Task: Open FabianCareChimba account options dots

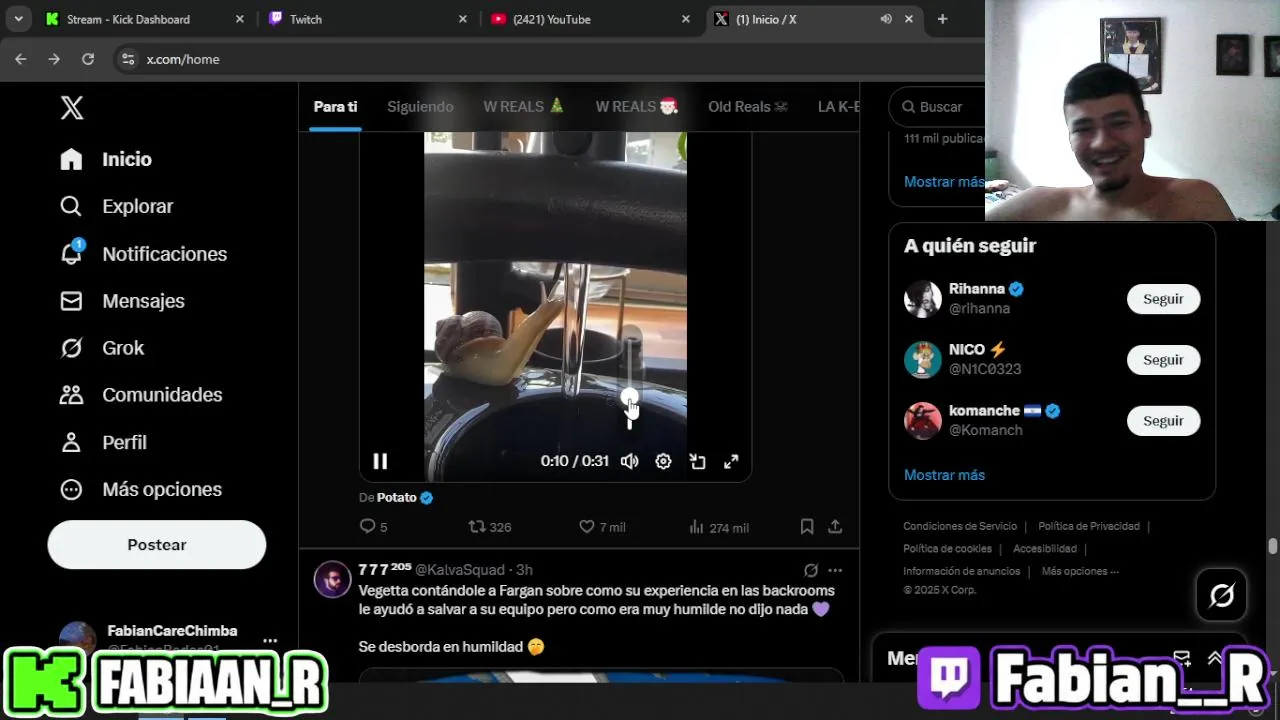Action: point(270,641)
